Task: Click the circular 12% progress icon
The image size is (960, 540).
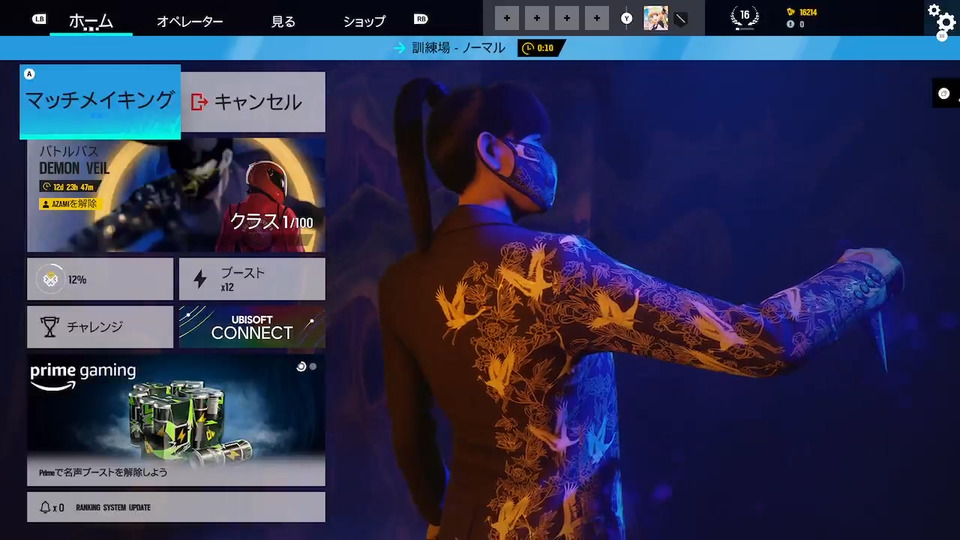Action: 50,279
